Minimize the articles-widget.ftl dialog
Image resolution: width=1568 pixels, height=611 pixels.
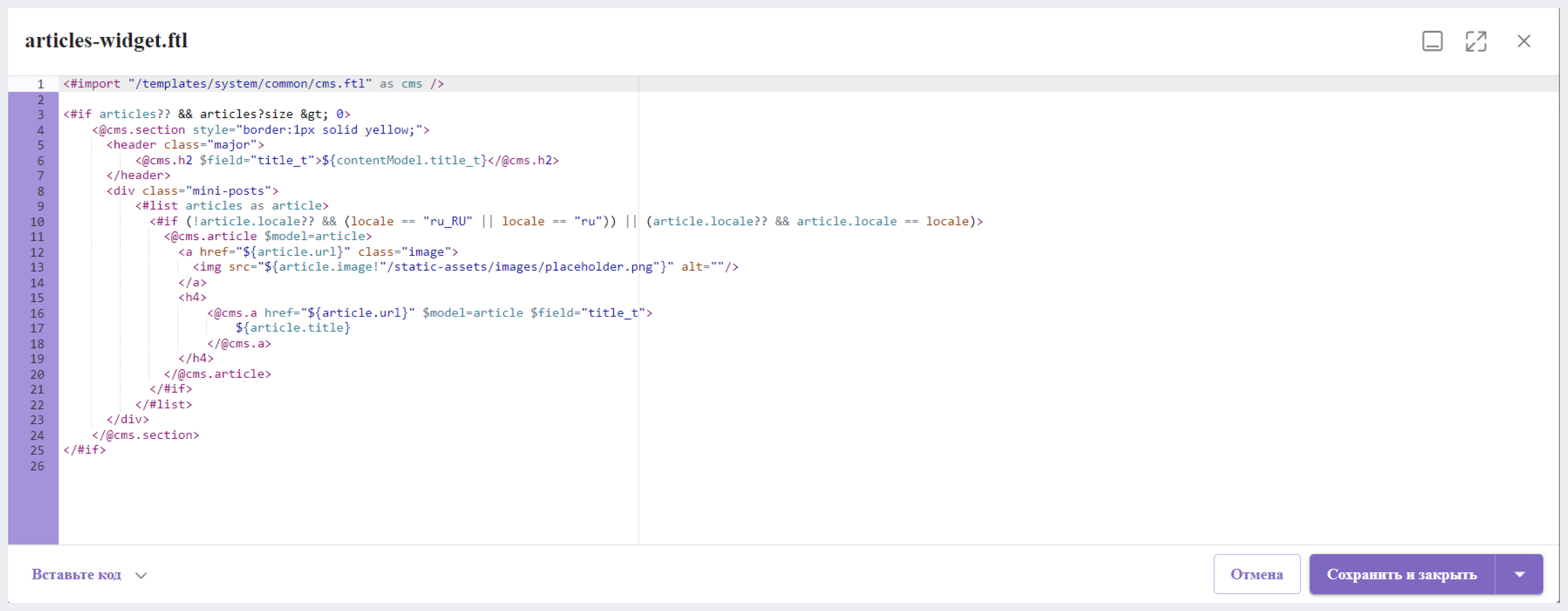point(1432,41)
